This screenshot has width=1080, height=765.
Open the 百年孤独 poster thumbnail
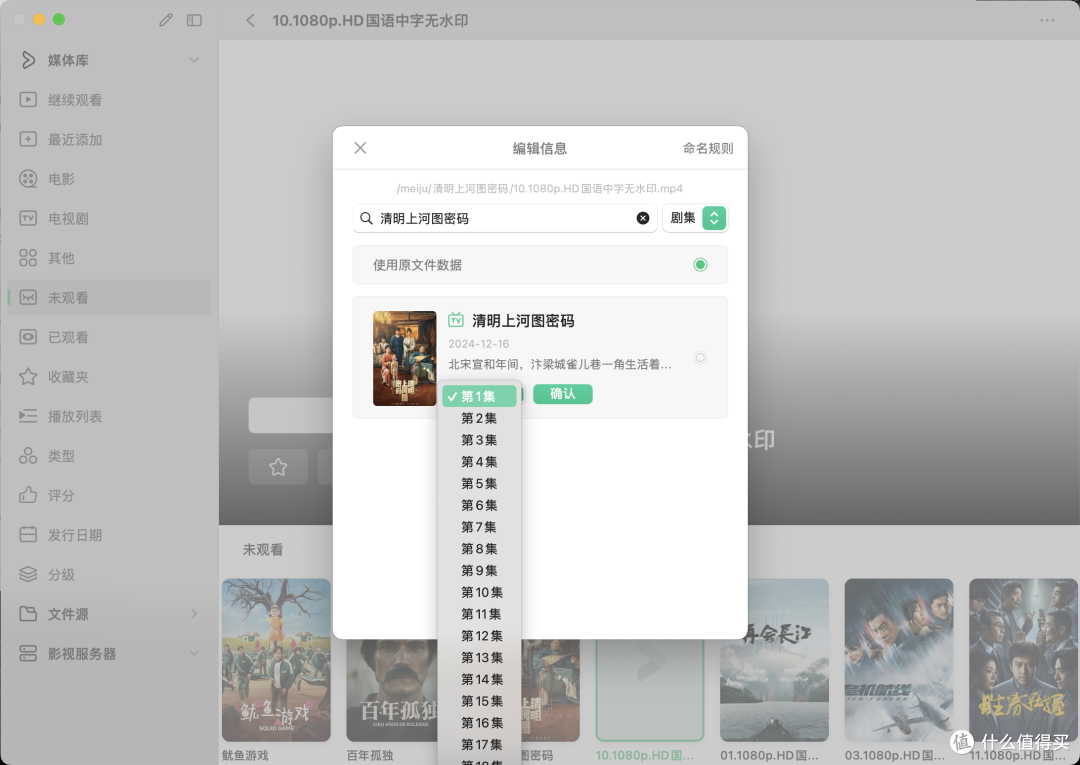coord(391,691)
